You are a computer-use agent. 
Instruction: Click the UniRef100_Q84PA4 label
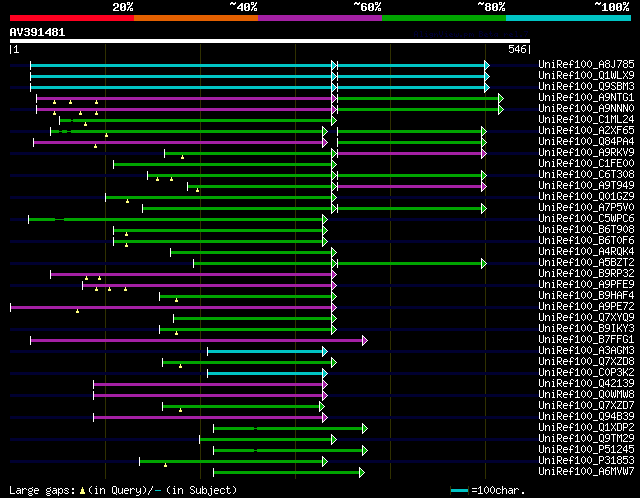tap(586, 142)
